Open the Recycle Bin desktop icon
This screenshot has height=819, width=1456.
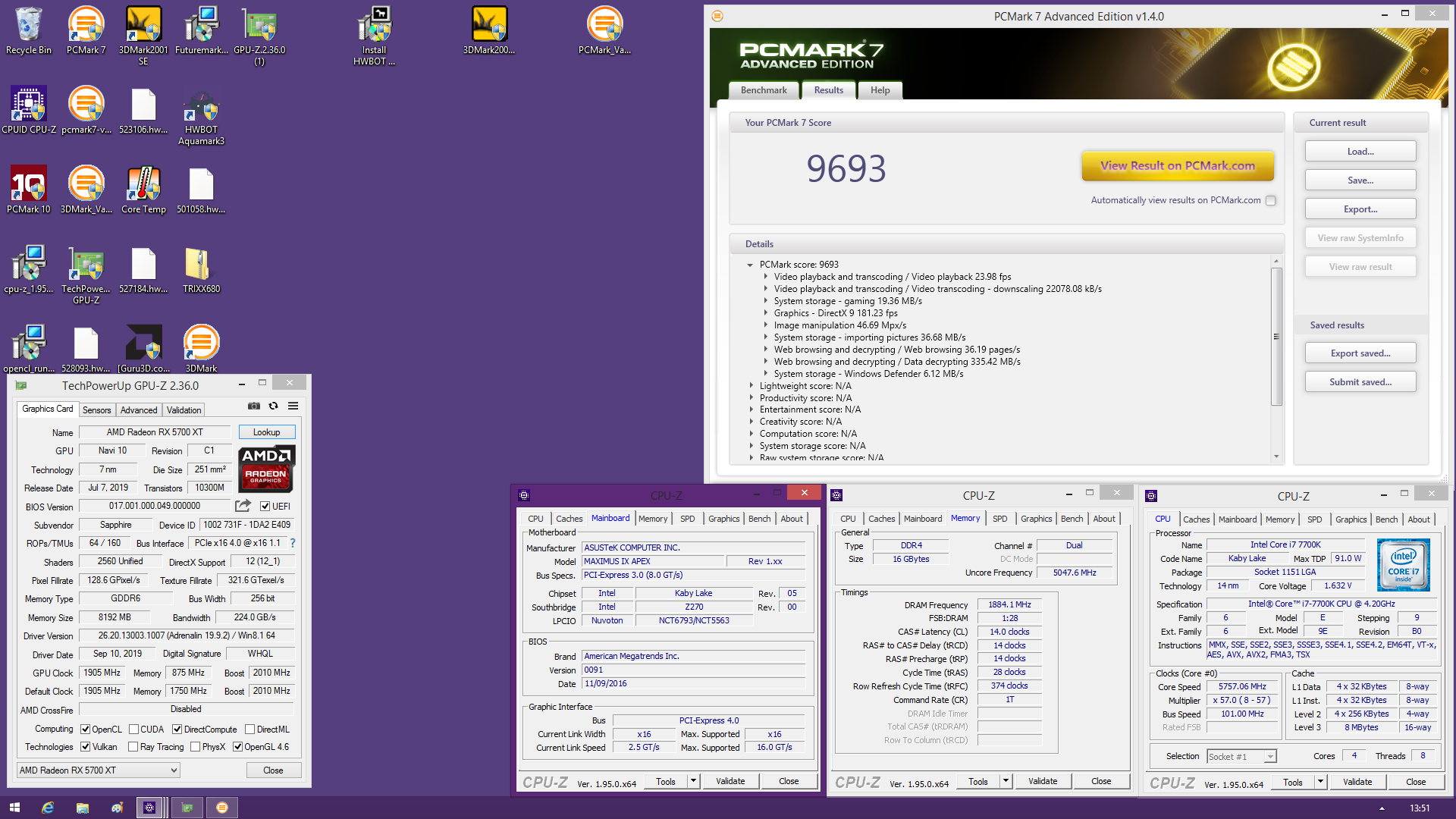click(29, 31)
